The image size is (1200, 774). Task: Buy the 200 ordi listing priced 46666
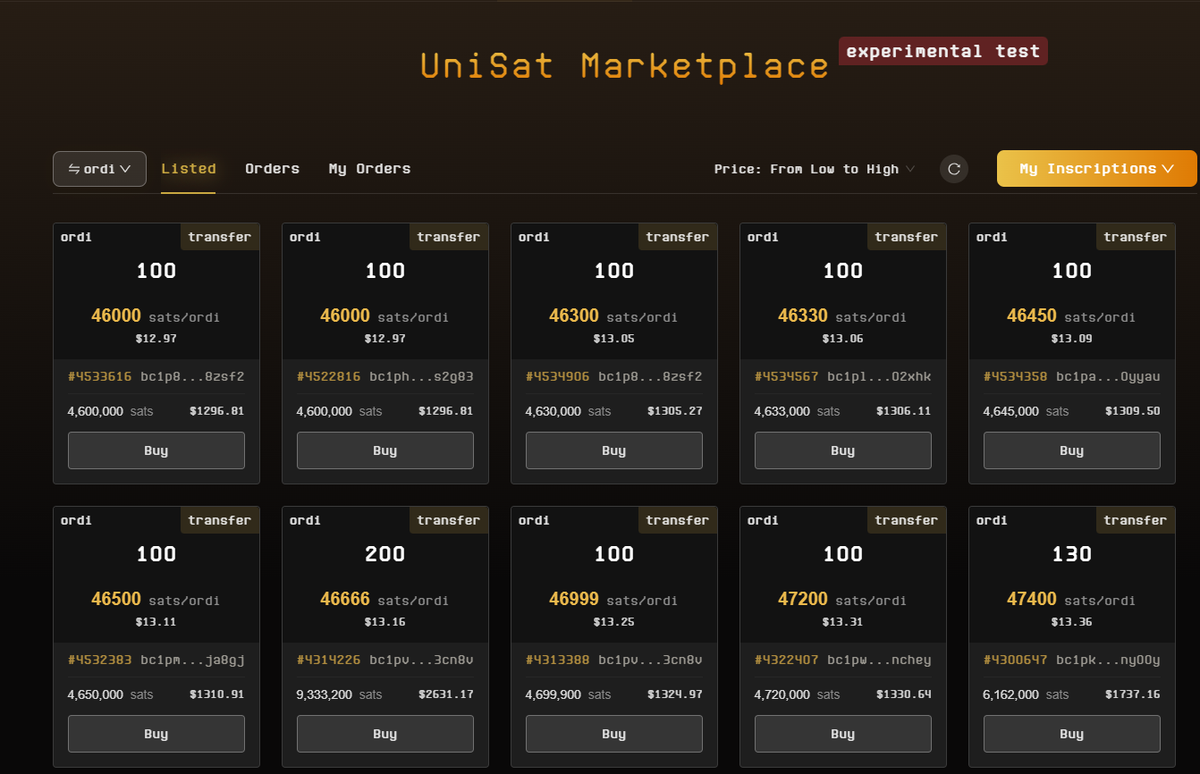point(385,733)
